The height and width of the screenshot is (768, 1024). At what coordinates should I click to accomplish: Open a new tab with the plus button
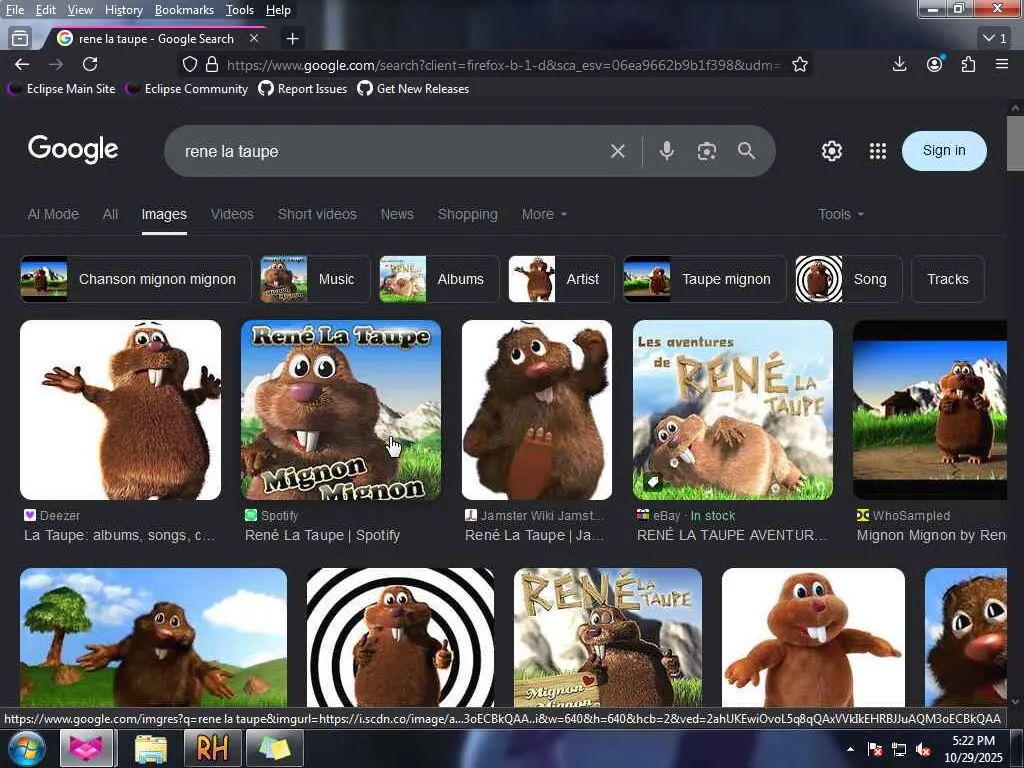point(293,39)
